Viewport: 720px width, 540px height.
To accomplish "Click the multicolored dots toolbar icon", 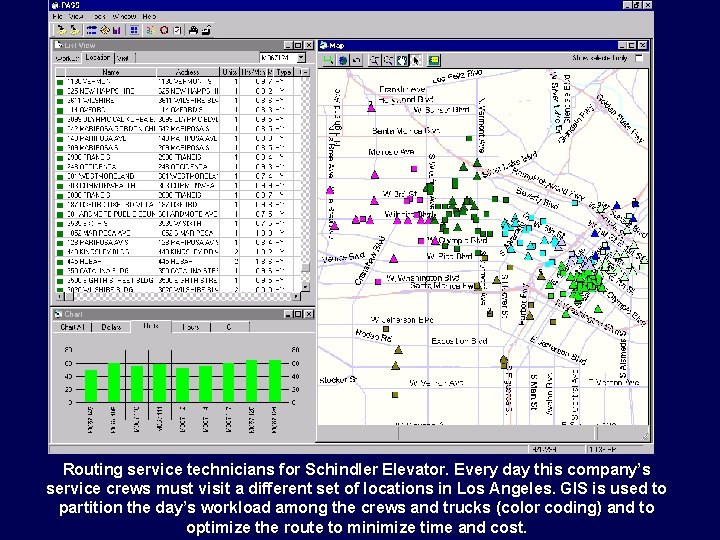I will [x=150, y=30].
